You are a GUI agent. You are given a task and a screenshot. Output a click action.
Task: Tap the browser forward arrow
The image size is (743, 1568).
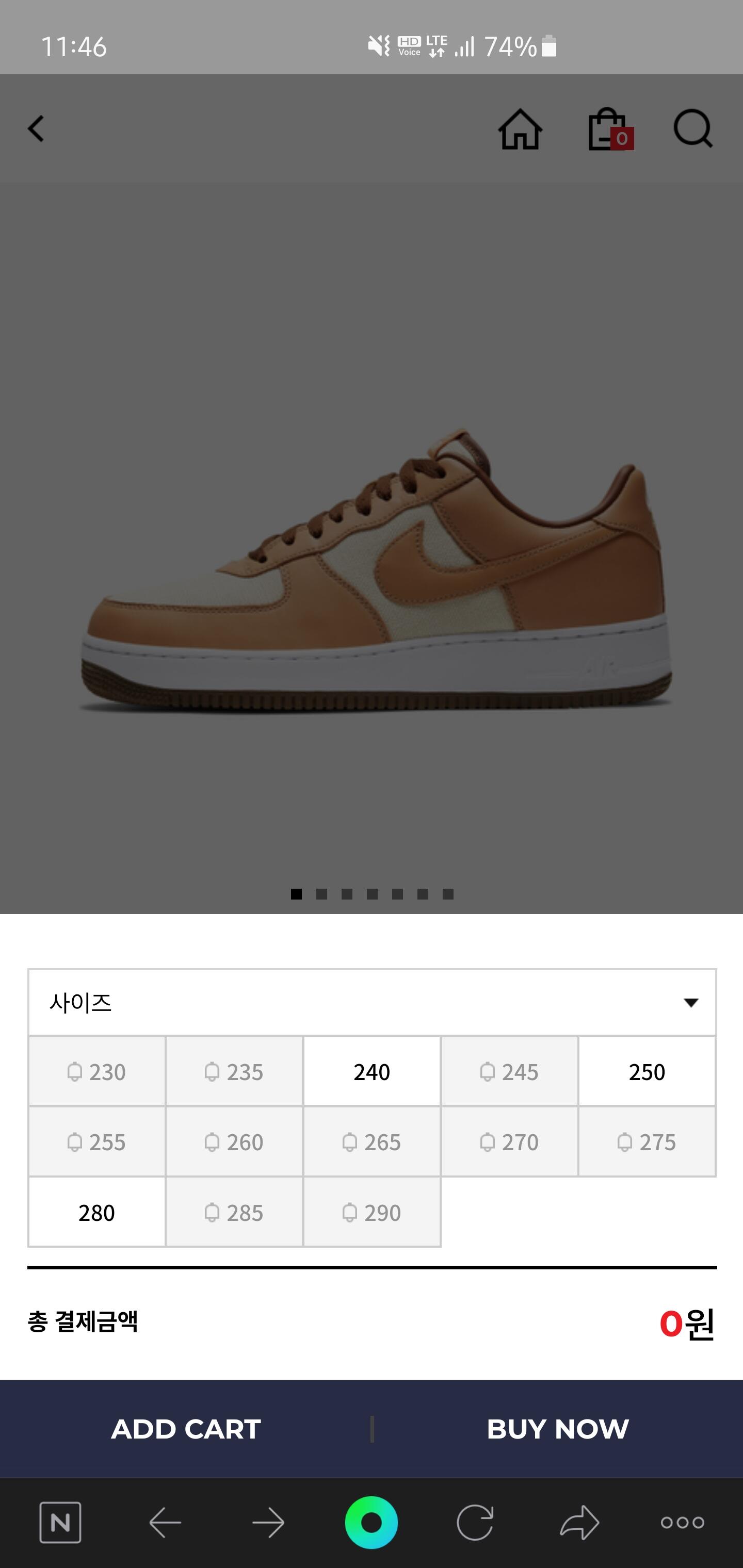coord(268,1522)
